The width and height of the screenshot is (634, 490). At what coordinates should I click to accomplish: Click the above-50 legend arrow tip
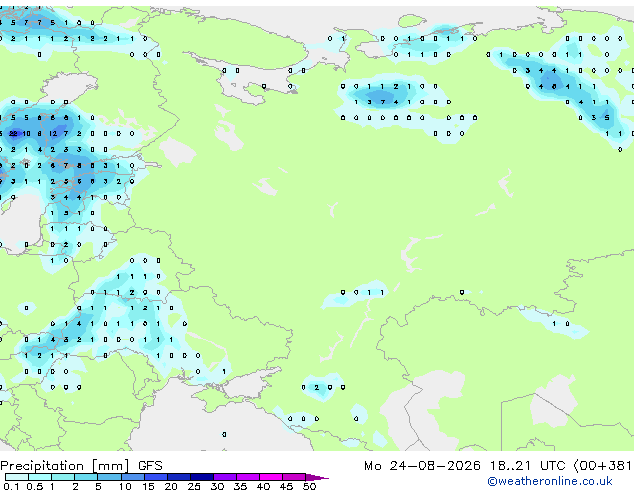pyautogui.click(x=318, y=477)
